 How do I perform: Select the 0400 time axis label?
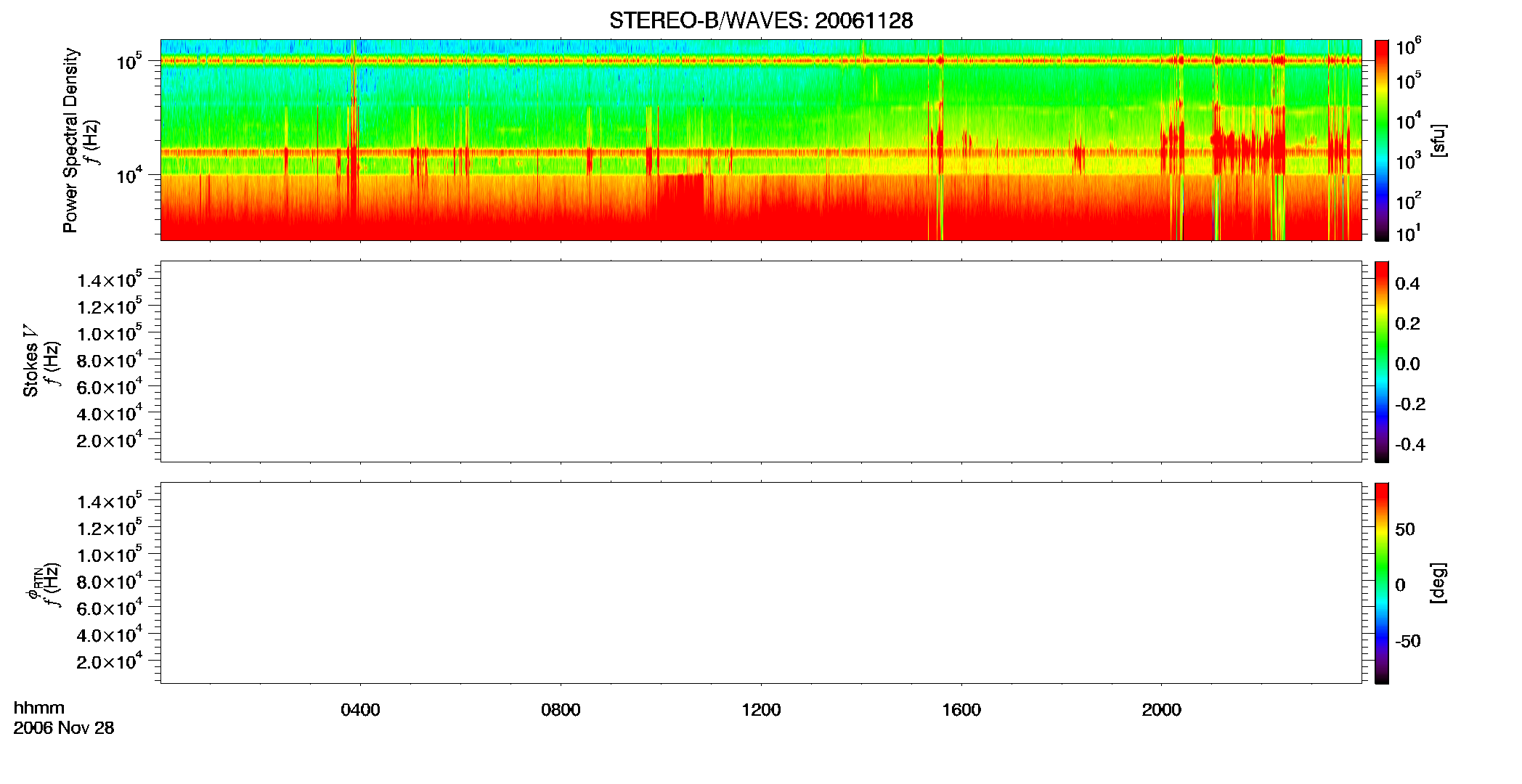click(360, 710)
